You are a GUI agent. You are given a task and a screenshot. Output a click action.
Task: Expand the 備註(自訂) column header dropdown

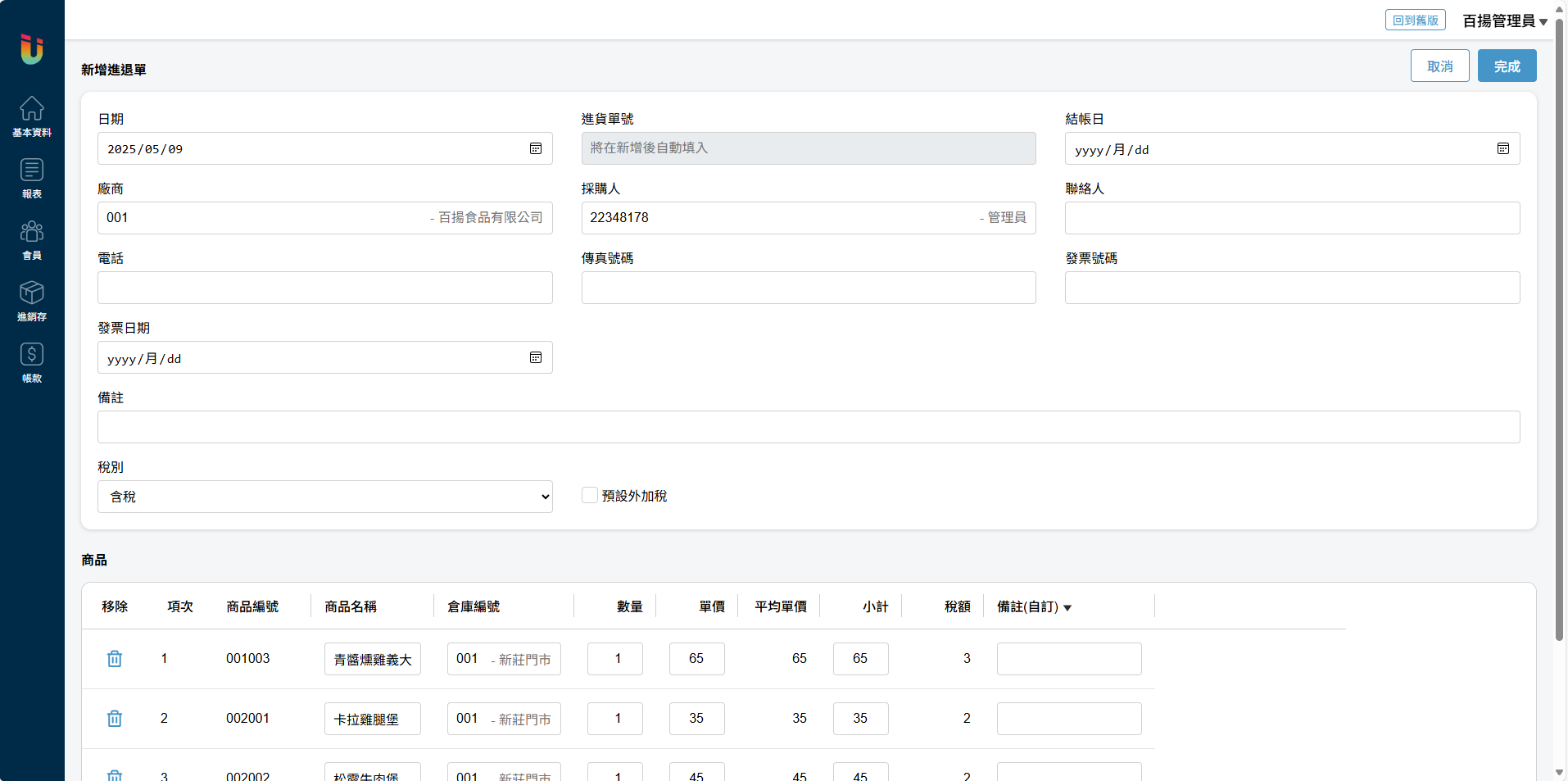[1067, 608]
